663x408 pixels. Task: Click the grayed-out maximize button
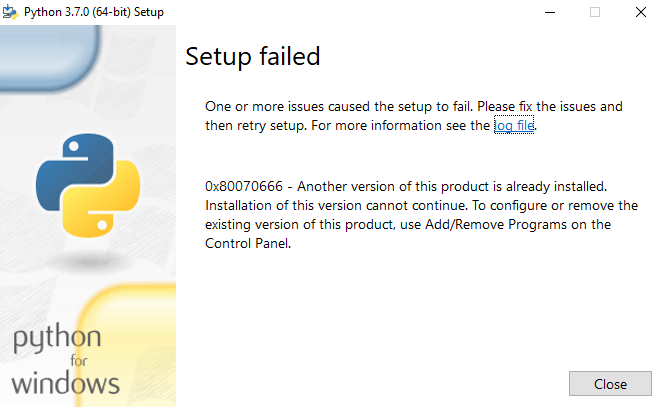point(595,12)
